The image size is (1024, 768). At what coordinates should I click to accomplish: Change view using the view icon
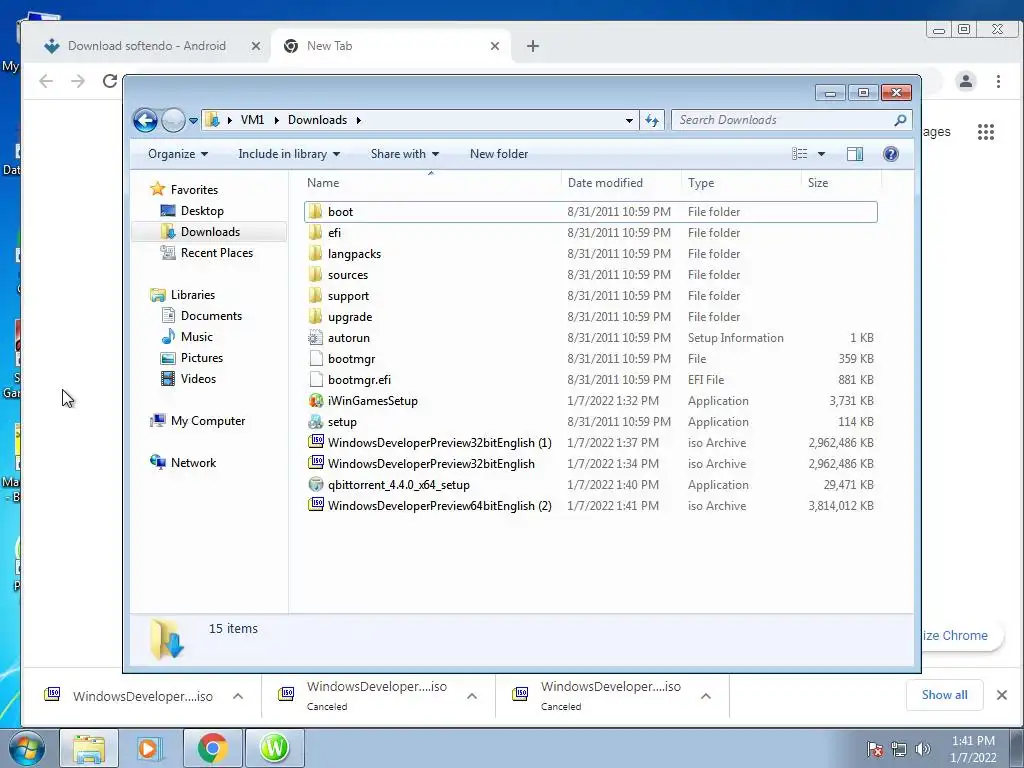click(x=799, y=154)
